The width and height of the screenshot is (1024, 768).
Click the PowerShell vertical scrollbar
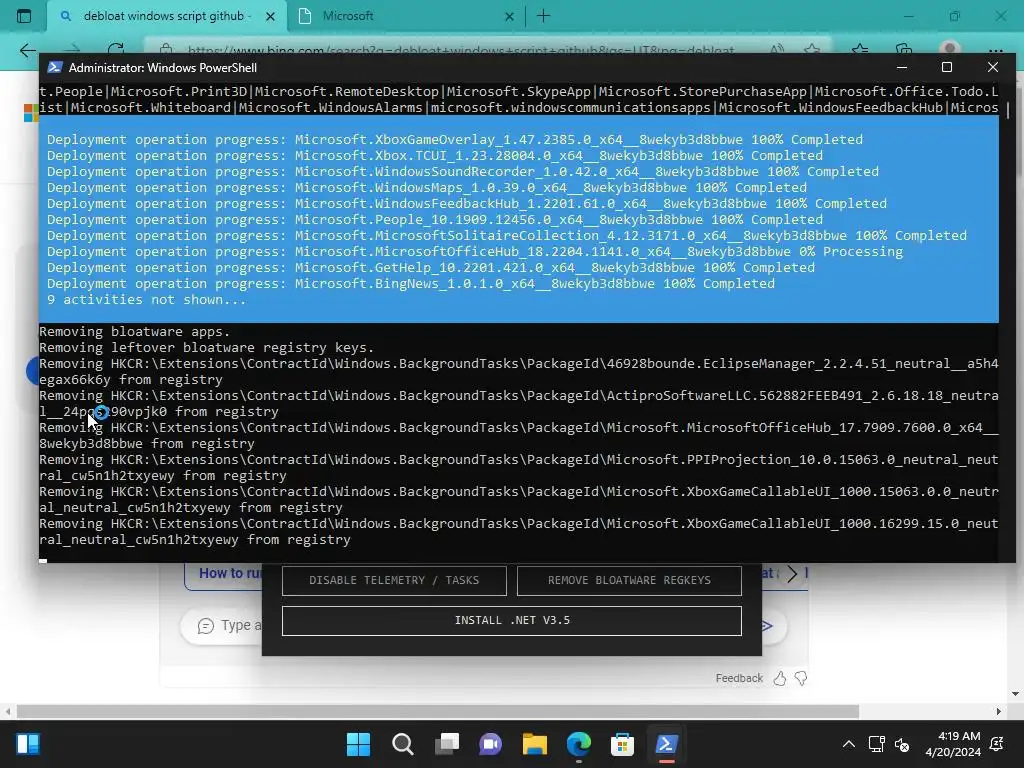[x=1008, y=110]
